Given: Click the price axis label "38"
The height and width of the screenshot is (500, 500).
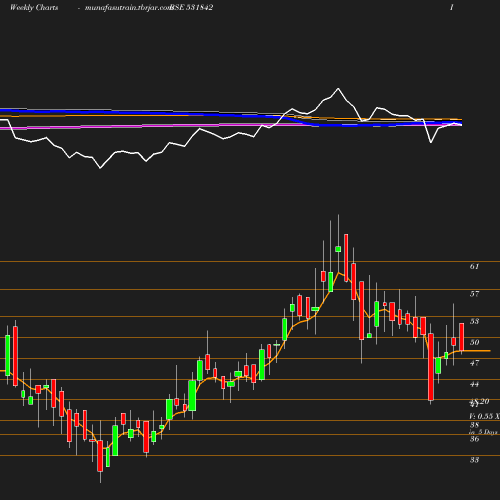Looking at the screenshot, I should point(474,425).
